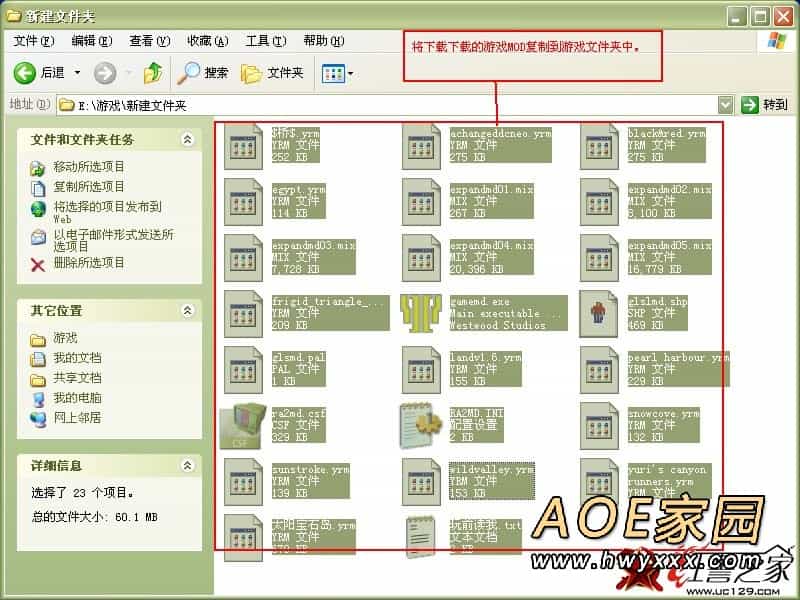Collapse the 其它位置 panel

pyautogui.click(x=187, y=311)
